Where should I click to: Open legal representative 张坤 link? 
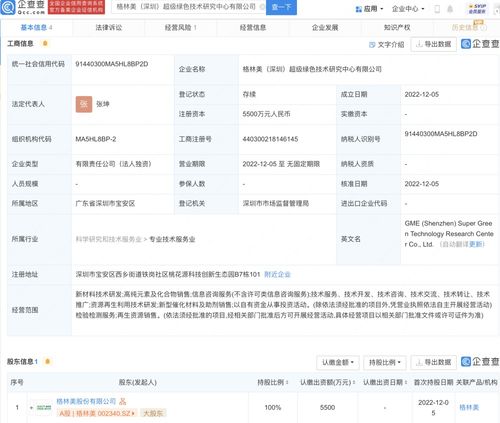pyautogui.click(x=103, y=104)
